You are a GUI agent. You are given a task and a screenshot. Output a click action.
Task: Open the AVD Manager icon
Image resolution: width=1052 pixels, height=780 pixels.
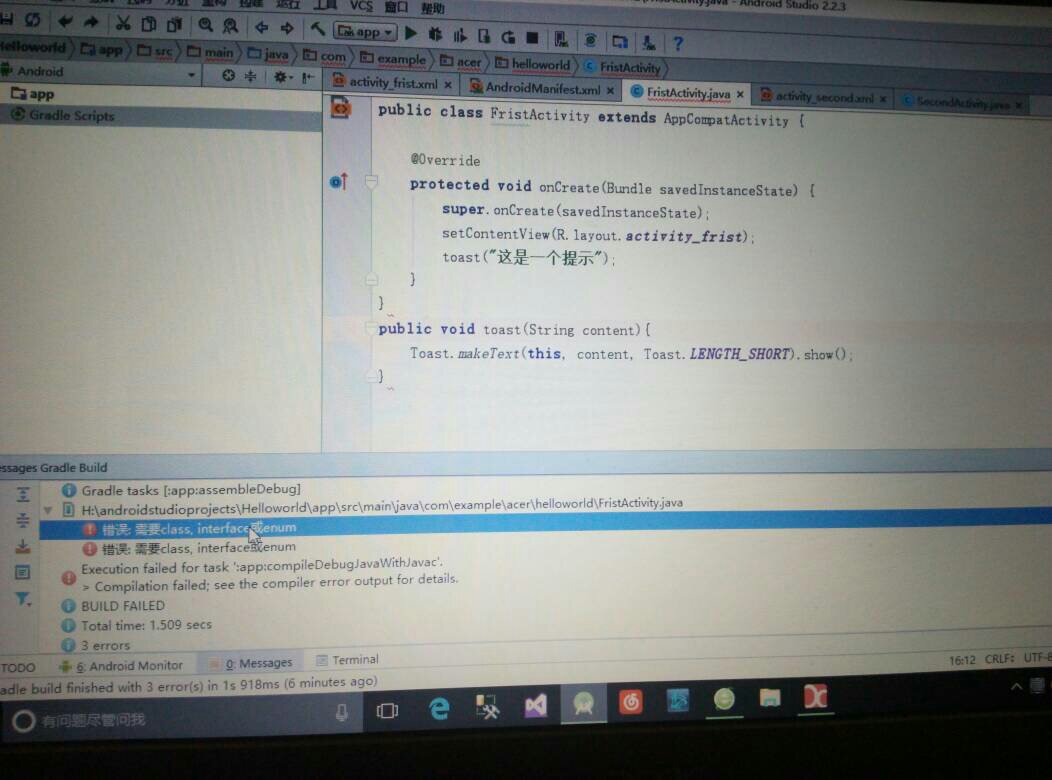(x=561, y=39)
